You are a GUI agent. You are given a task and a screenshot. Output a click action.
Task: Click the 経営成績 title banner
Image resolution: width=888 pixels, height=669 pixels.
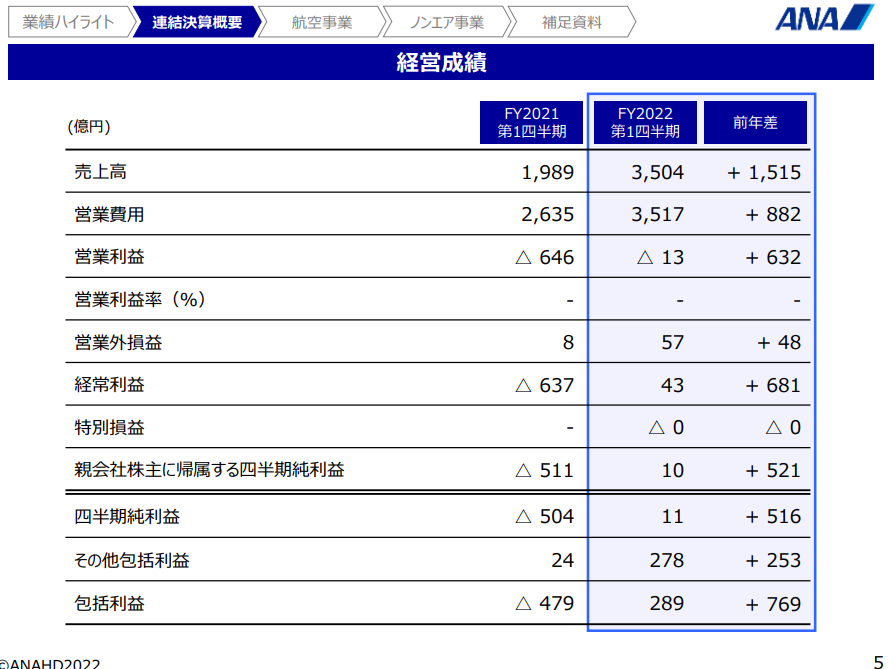pos(441,63)
